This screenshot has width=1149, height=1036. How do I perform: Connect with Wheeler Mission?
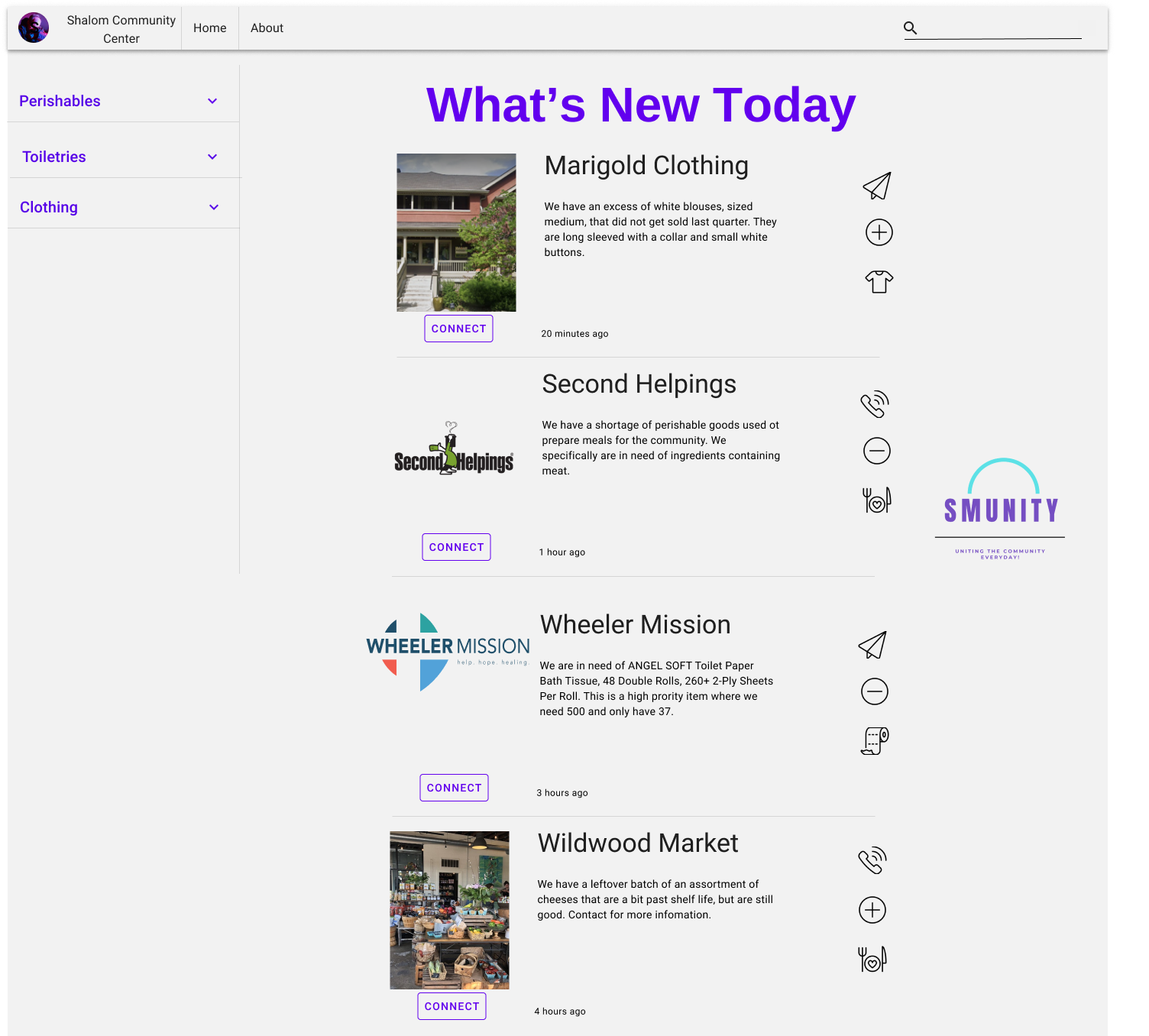(454, 788)
